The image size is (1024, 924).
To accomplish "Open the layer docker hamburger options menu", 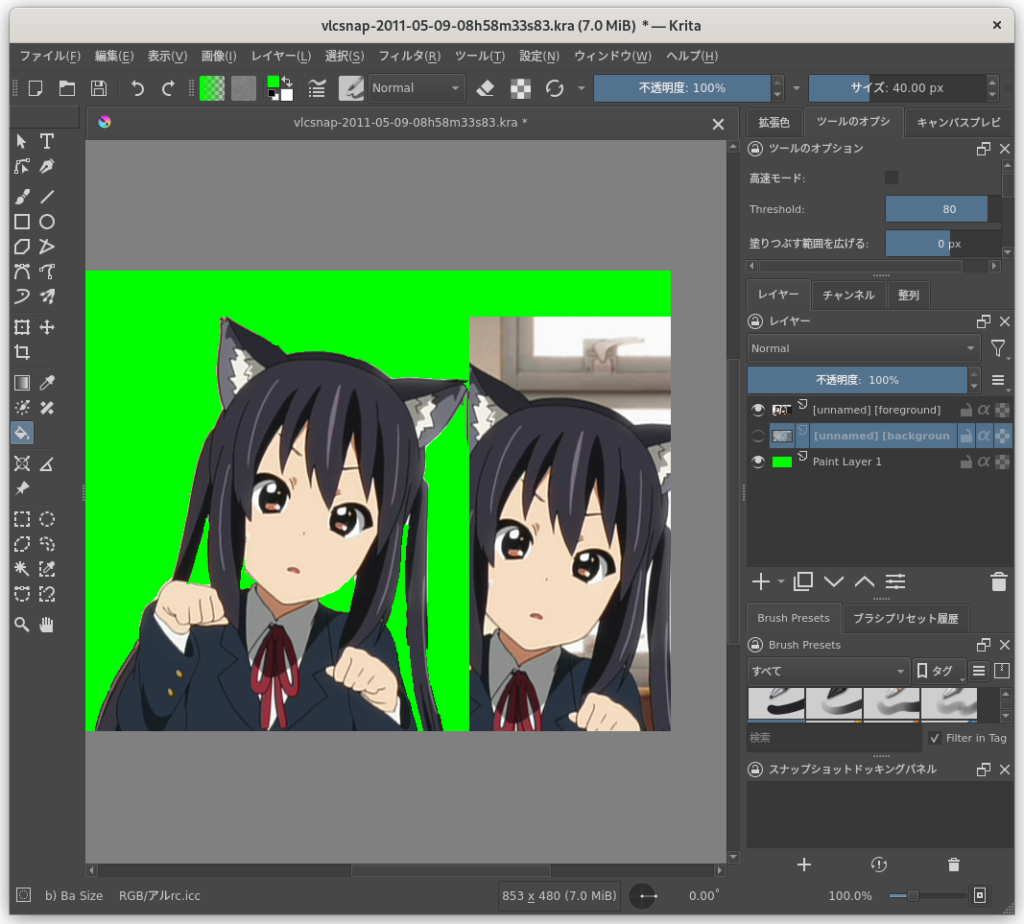I will point(998,380).
